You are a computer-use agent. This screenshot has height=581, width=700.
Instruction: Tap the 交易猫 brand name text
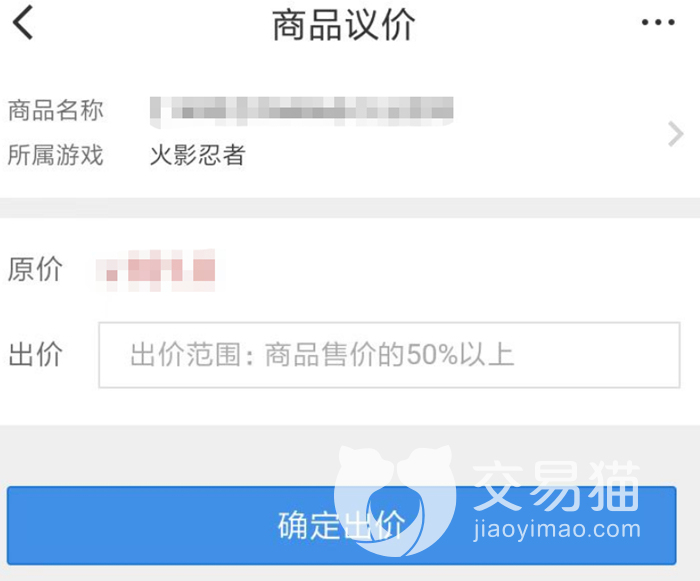557,485
